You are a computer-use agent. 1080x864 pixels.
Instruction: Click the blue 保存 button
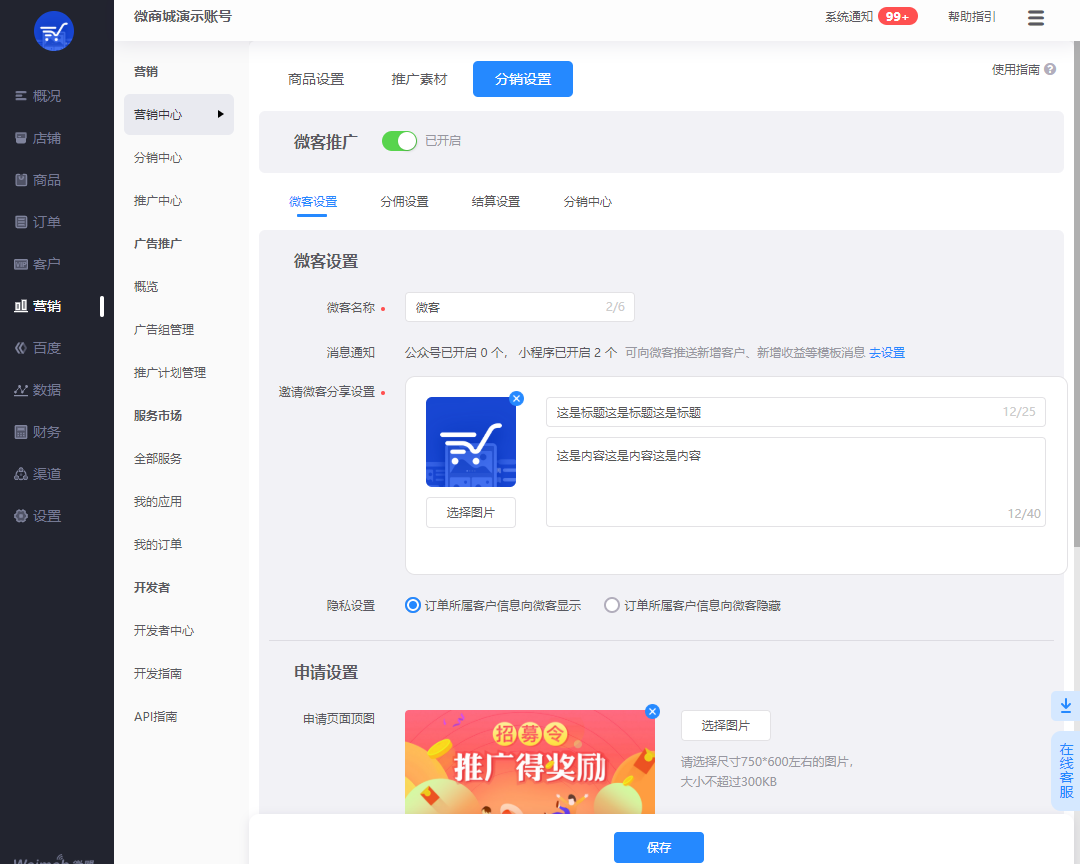(658, 847)
